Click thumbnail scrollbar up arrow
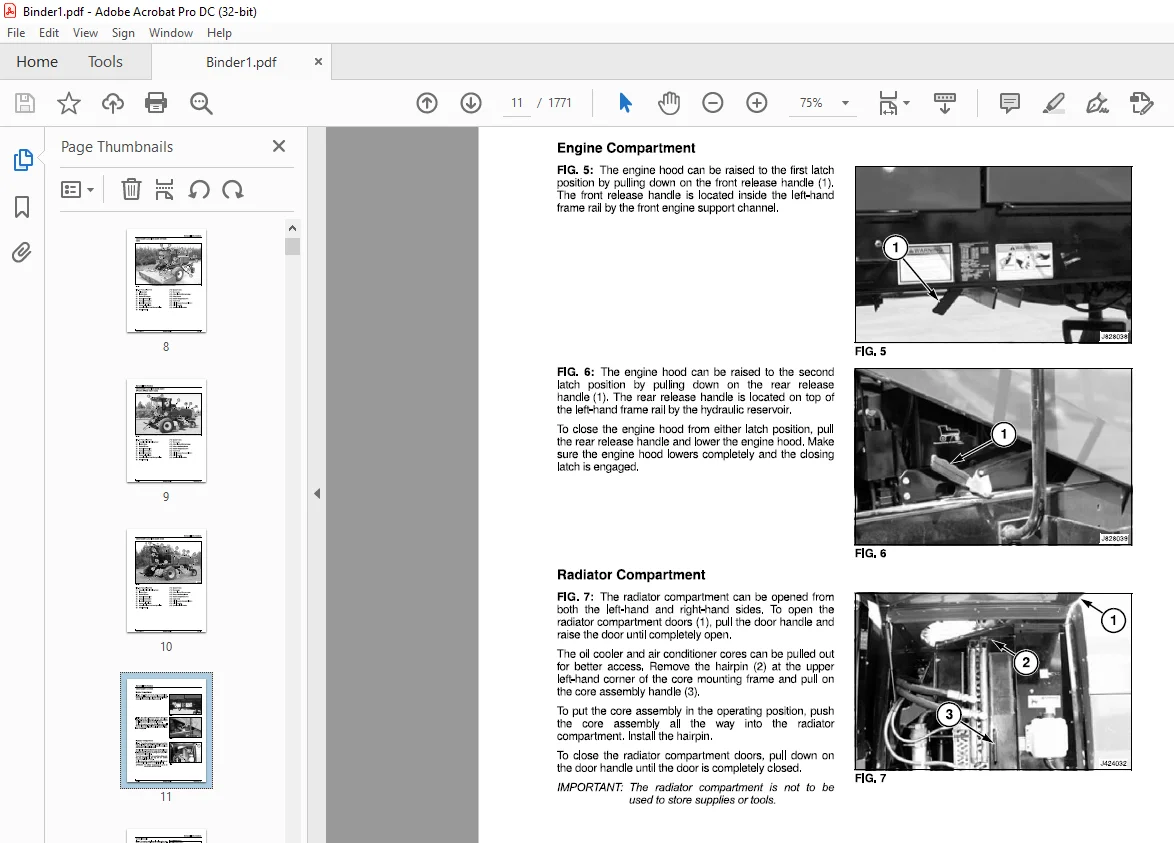1174x843 pixels. (293, 228)
